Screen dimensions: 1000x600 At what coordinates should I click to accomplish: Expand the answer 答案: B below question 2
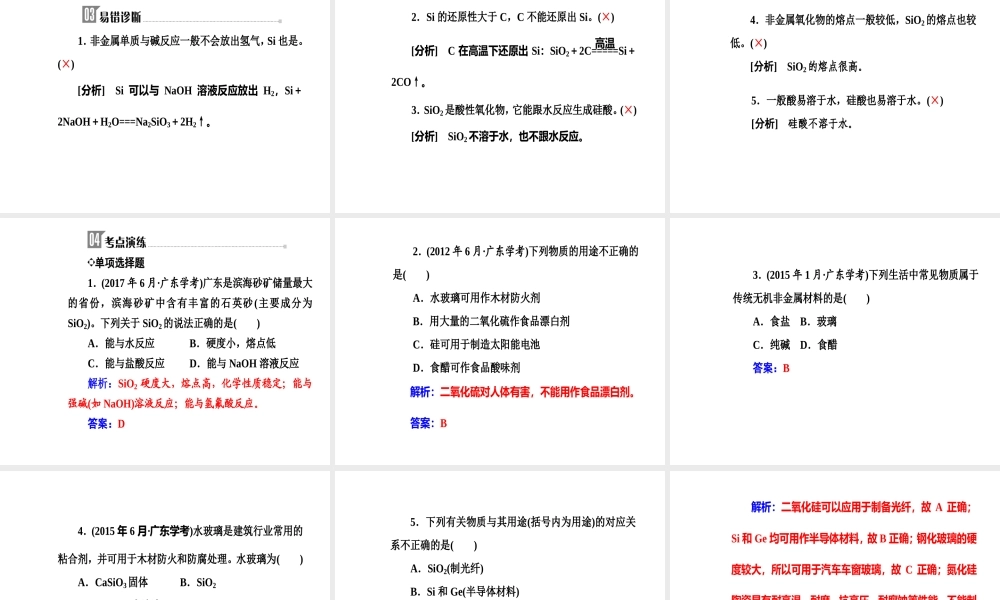(429, 423)
